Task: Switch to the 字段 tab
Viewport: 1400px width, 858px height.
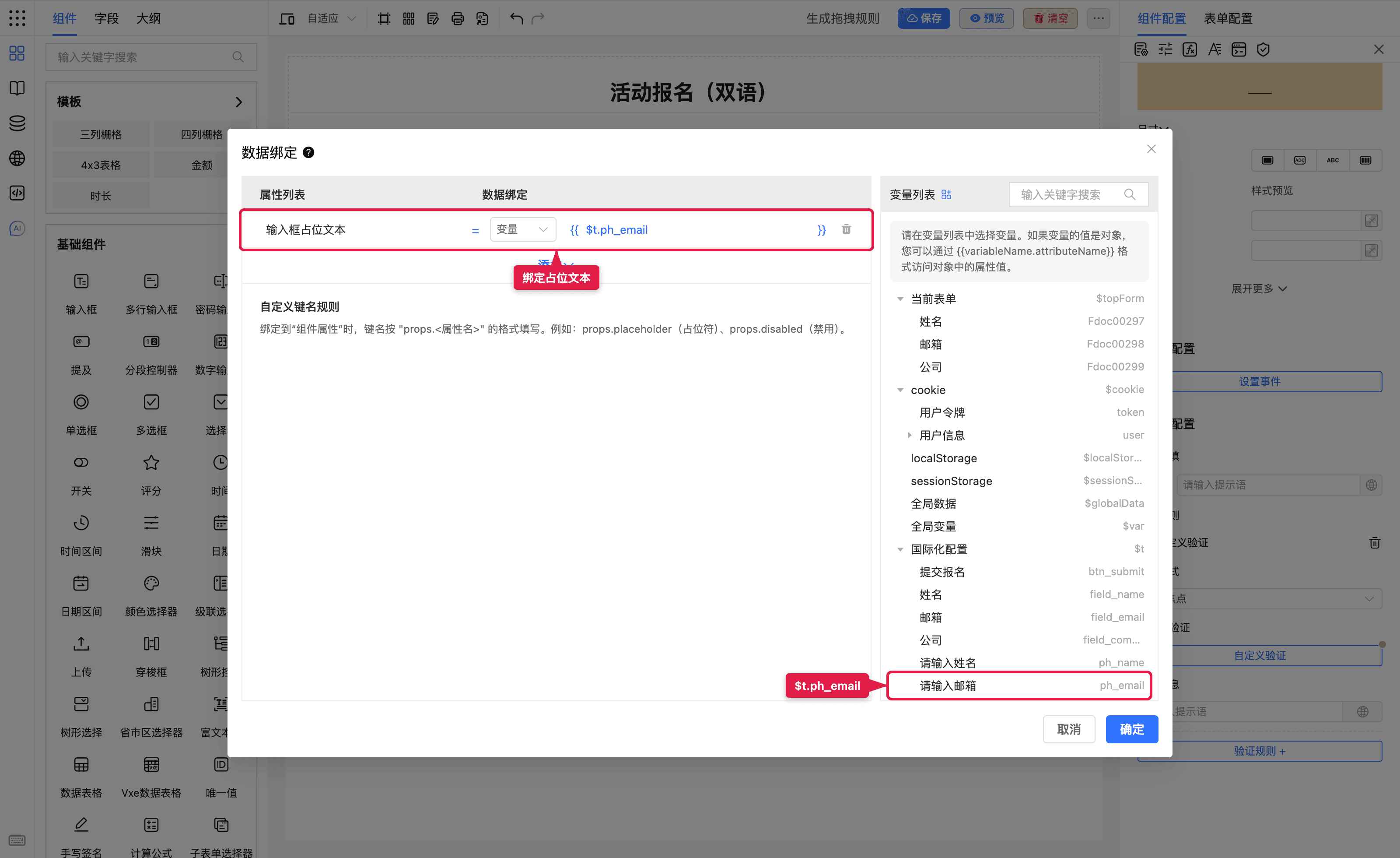Action: [x=106, y=19]
